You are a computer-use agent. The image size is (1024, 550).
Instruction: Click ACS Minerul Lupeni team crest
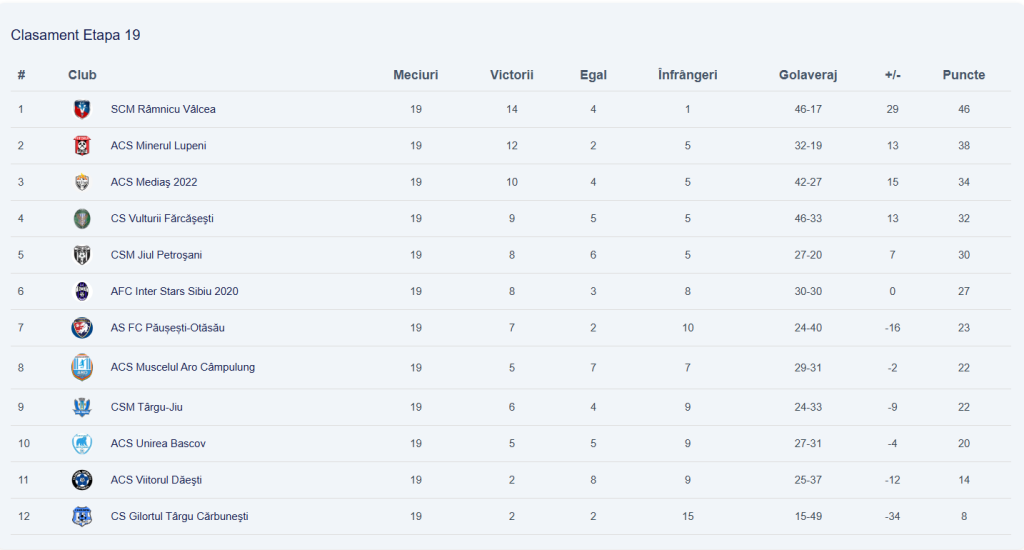pyautogui.click(x=82, y=146)
